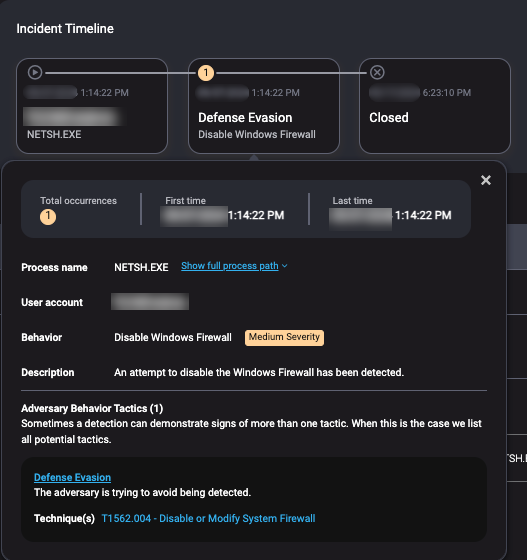Click the Medium Severity badge

[284, 338]
